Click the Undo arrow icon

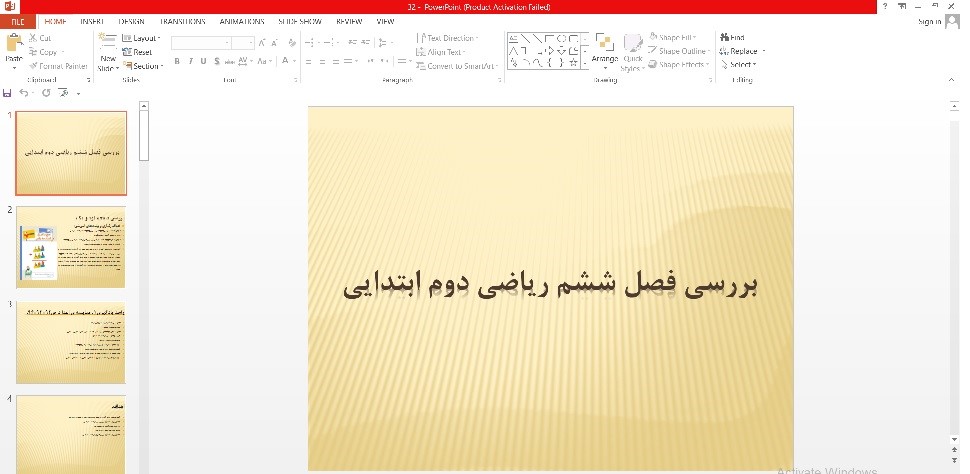click(x=25, y=93)
